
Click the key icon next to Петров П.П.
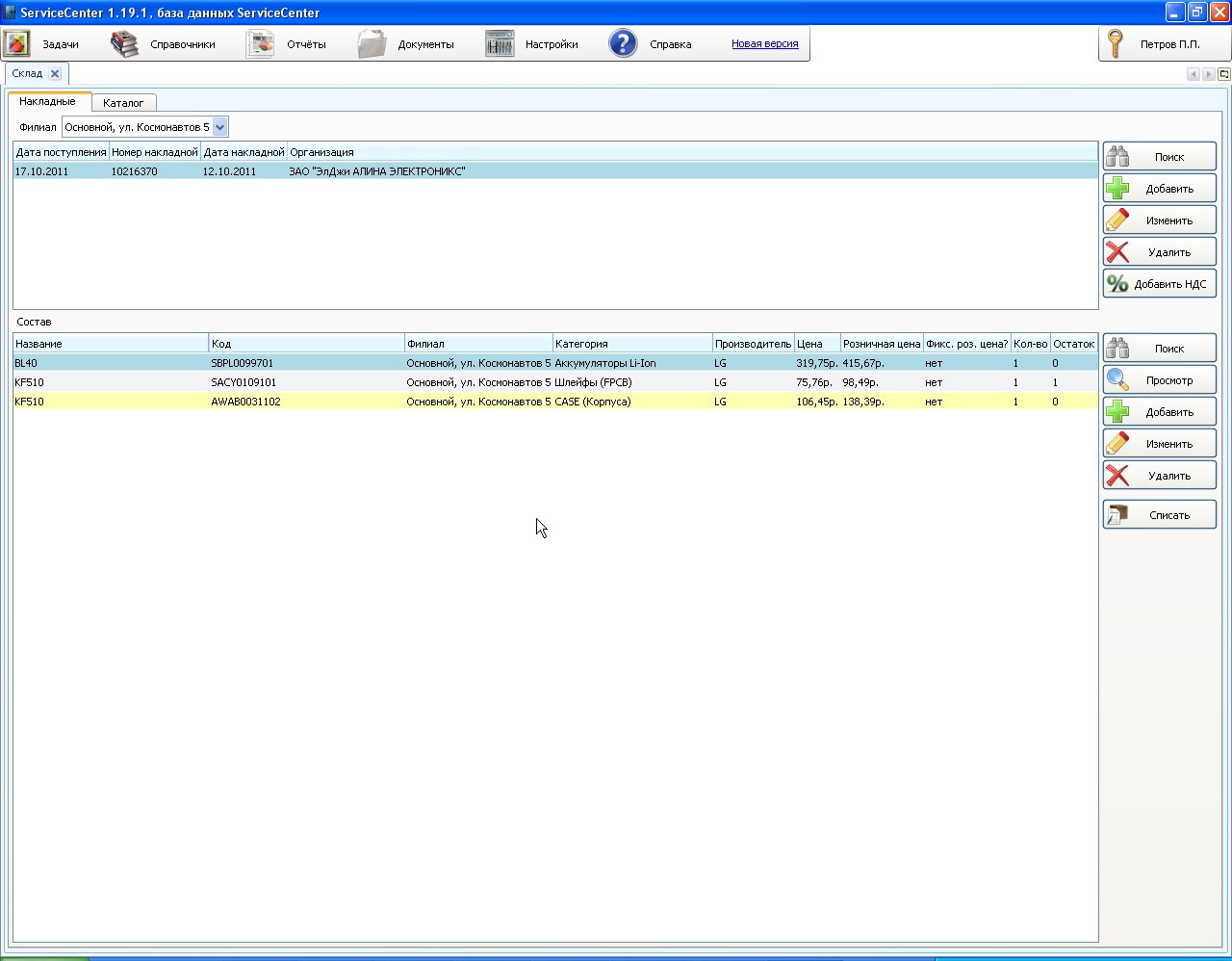1116,44
